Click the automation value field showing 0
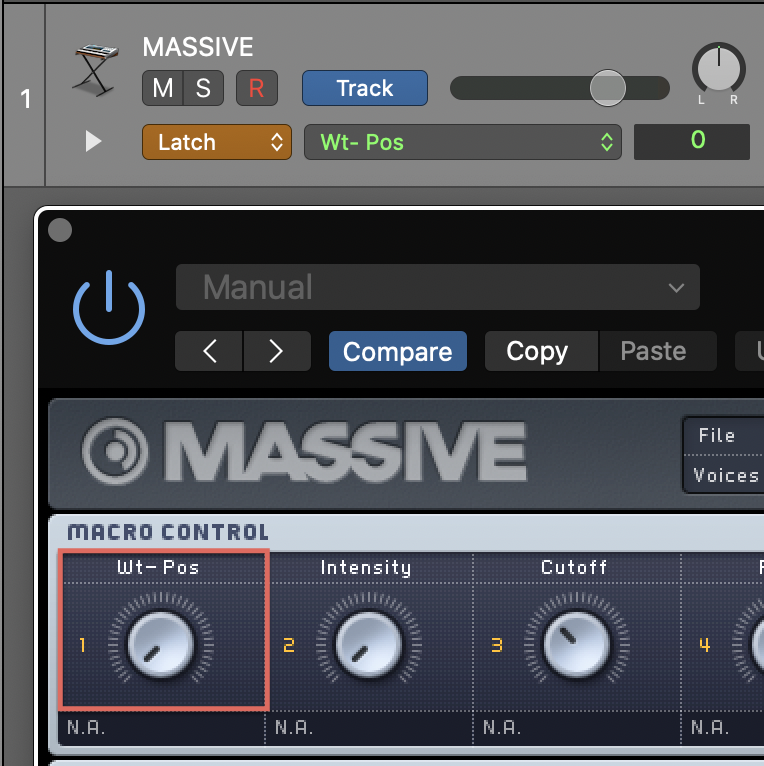764x766 pixels. coord(692,142)
